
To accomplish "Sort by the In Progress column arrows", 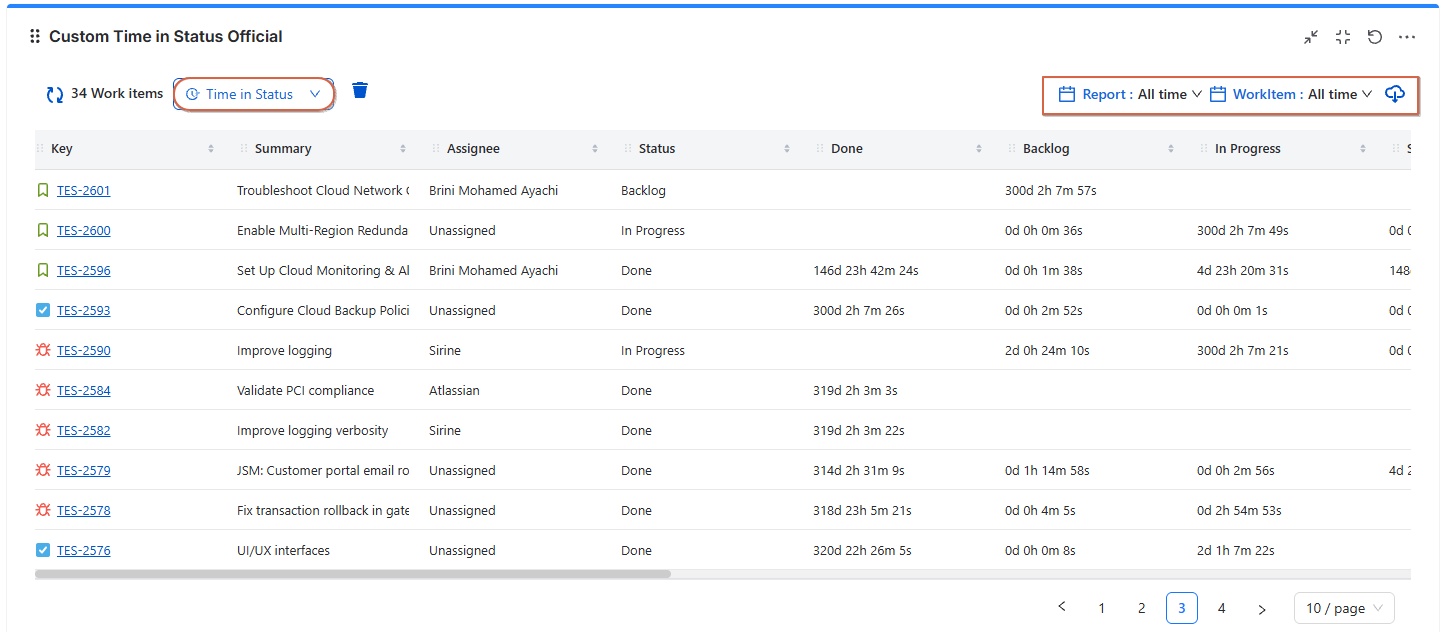I will [x=1363, y=149].
